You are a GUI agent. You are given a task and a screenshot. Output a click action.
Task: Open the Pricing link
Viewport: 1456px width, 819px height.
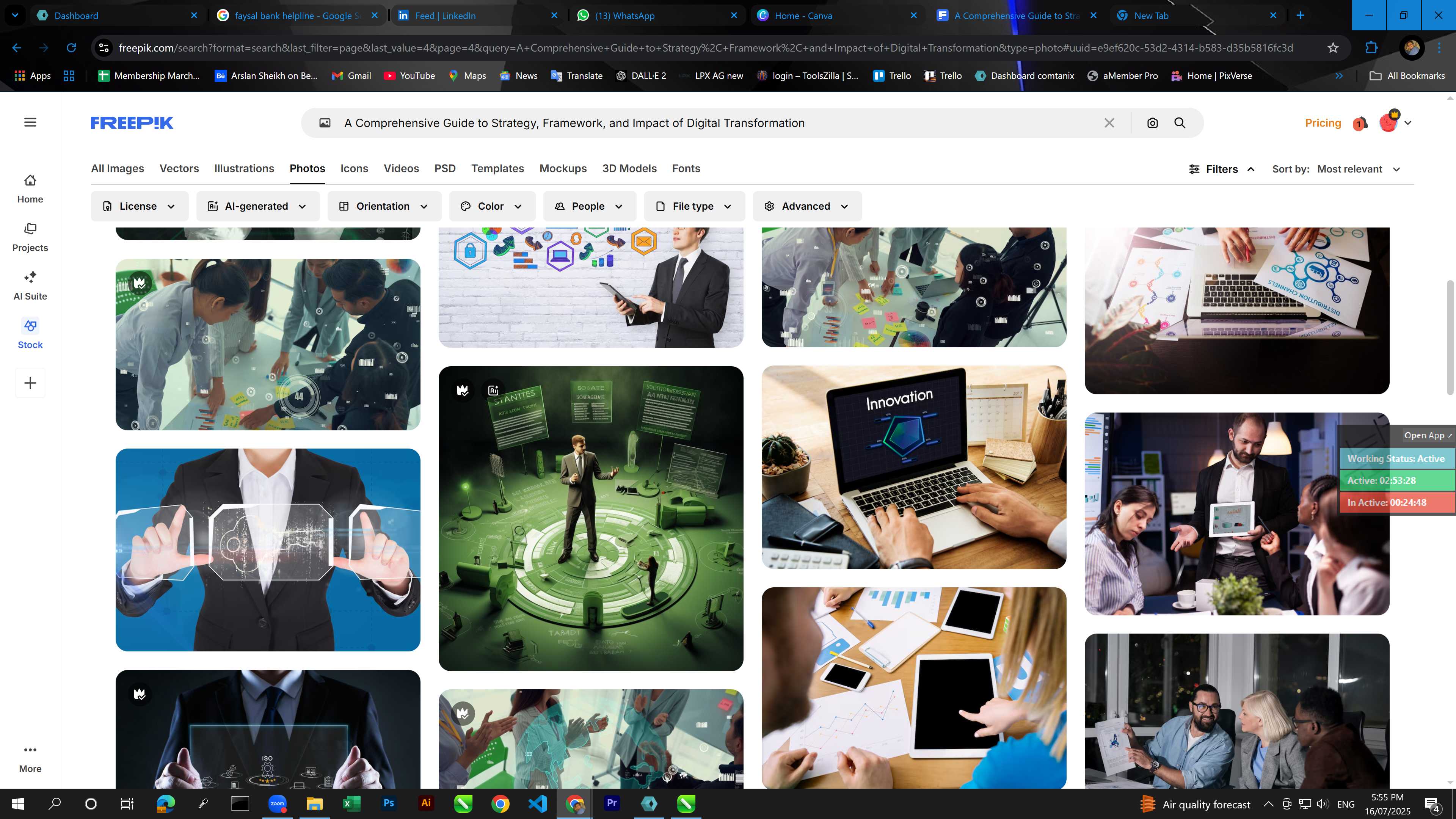point(1323,122)
